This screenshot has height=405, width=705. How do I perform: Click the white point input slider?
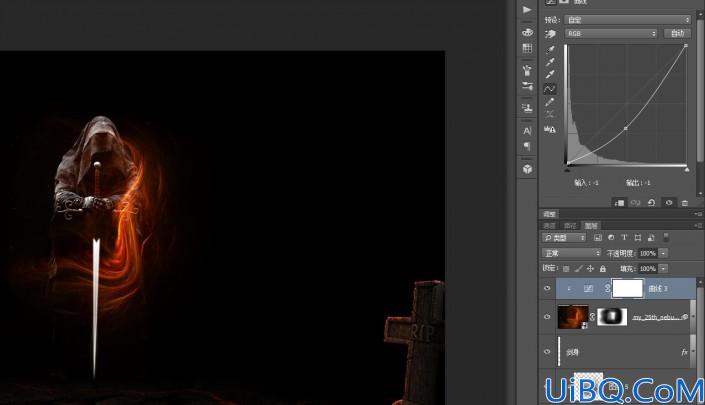click(687, 169)
